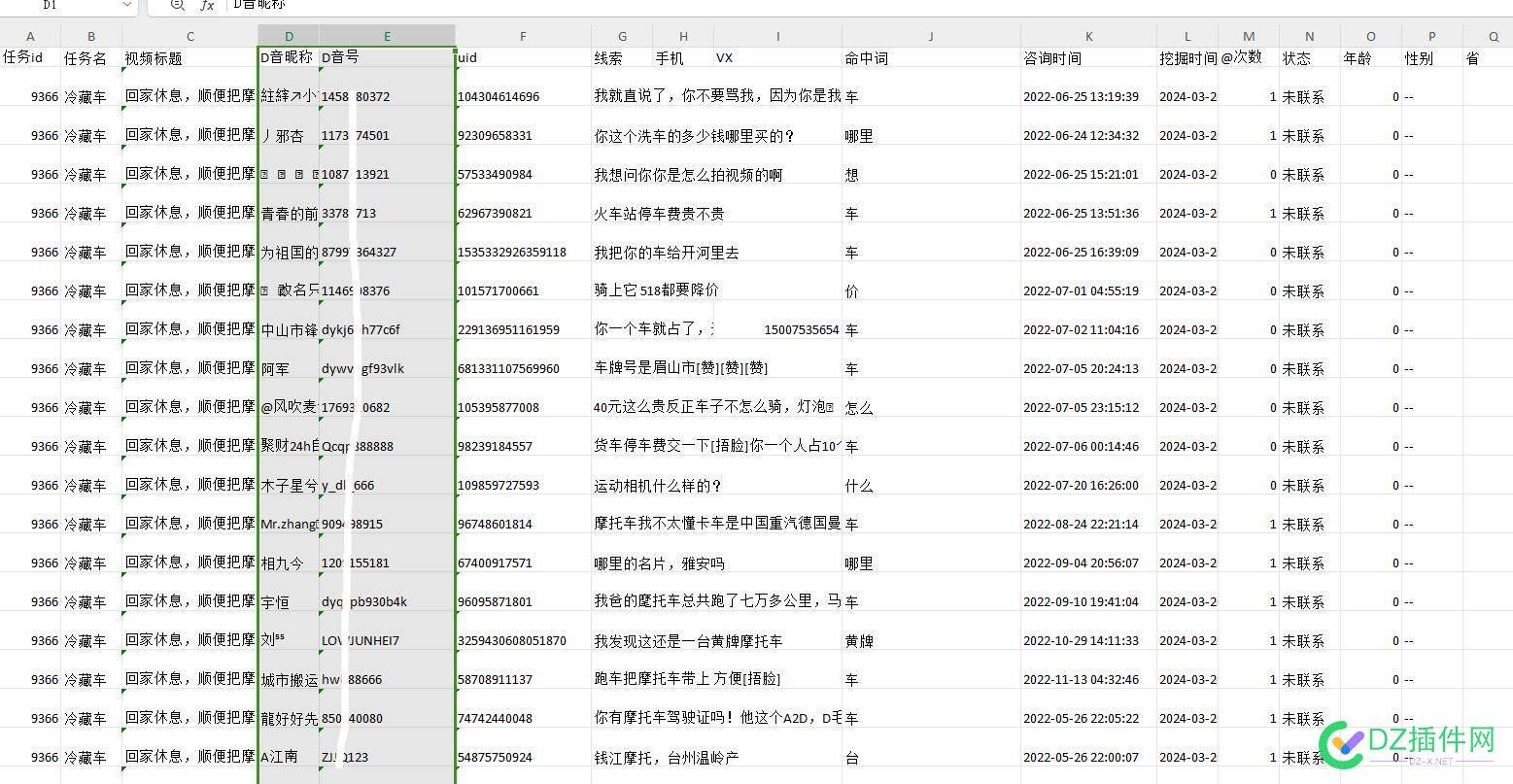
Task: Select uid cell 3259430608051870
Action: point(523,631)
